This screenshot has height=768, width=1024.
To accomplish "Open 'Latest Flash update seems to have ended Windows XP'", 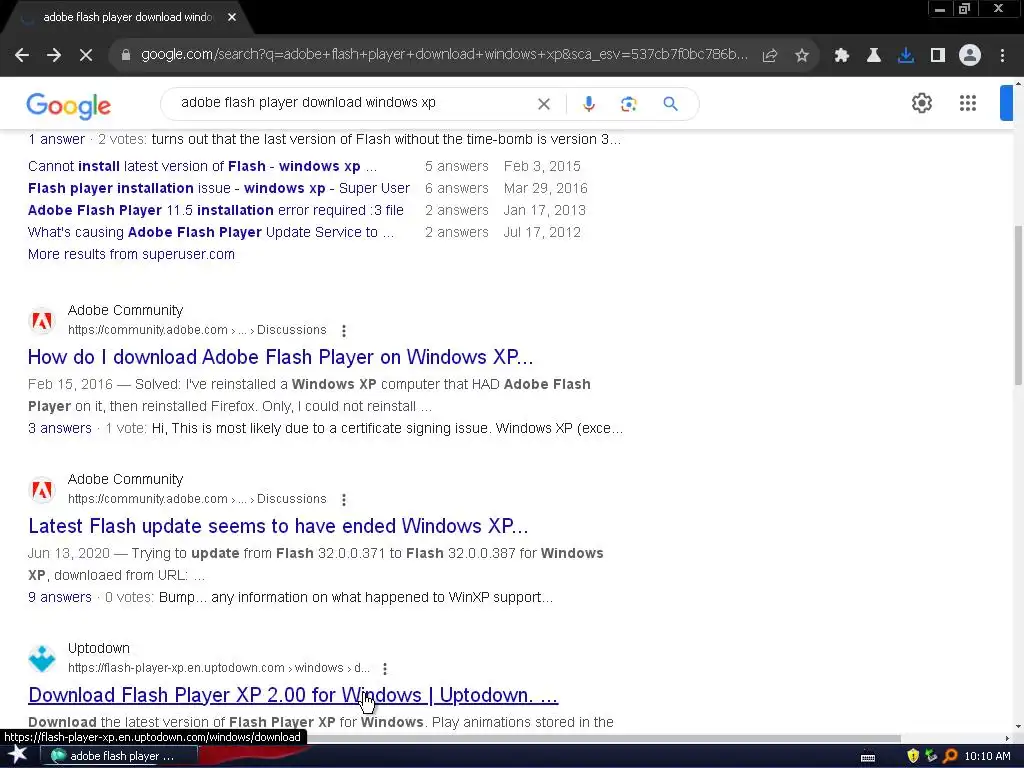I will pyautogui.click(x=278, y=526).
